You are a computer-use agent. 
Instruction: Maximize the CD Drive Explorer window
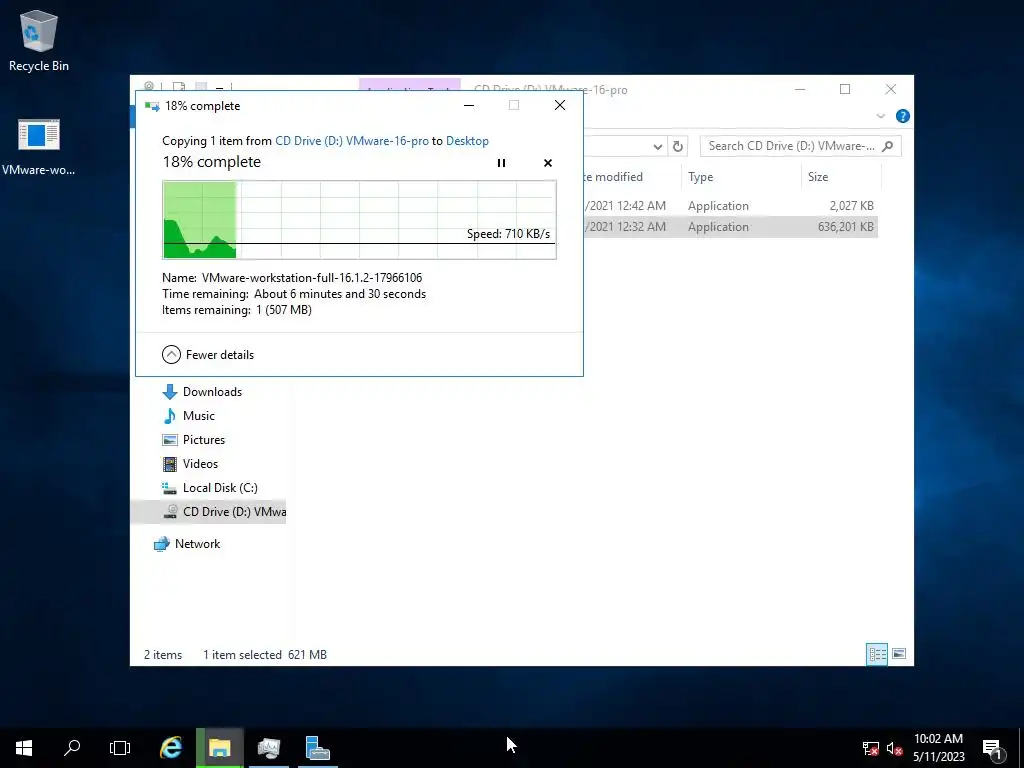point(845,89)
